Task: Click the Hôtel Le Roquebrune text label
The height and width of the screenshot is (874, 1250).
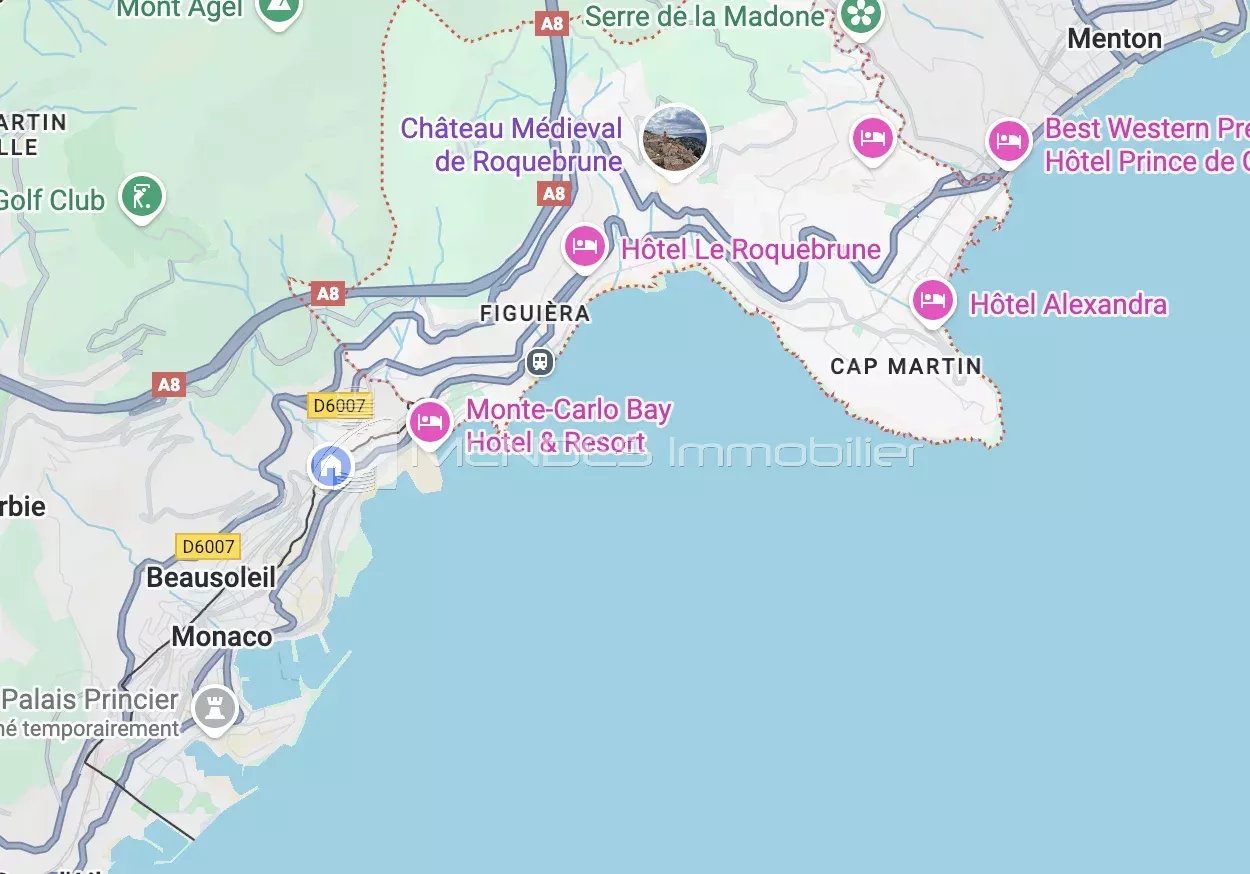Action: [751, 249]
